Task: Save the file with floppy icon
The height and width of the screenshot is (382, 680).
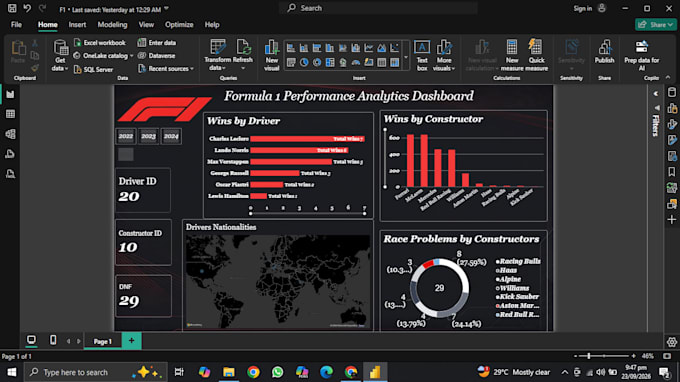Action: tap(12, 8)
